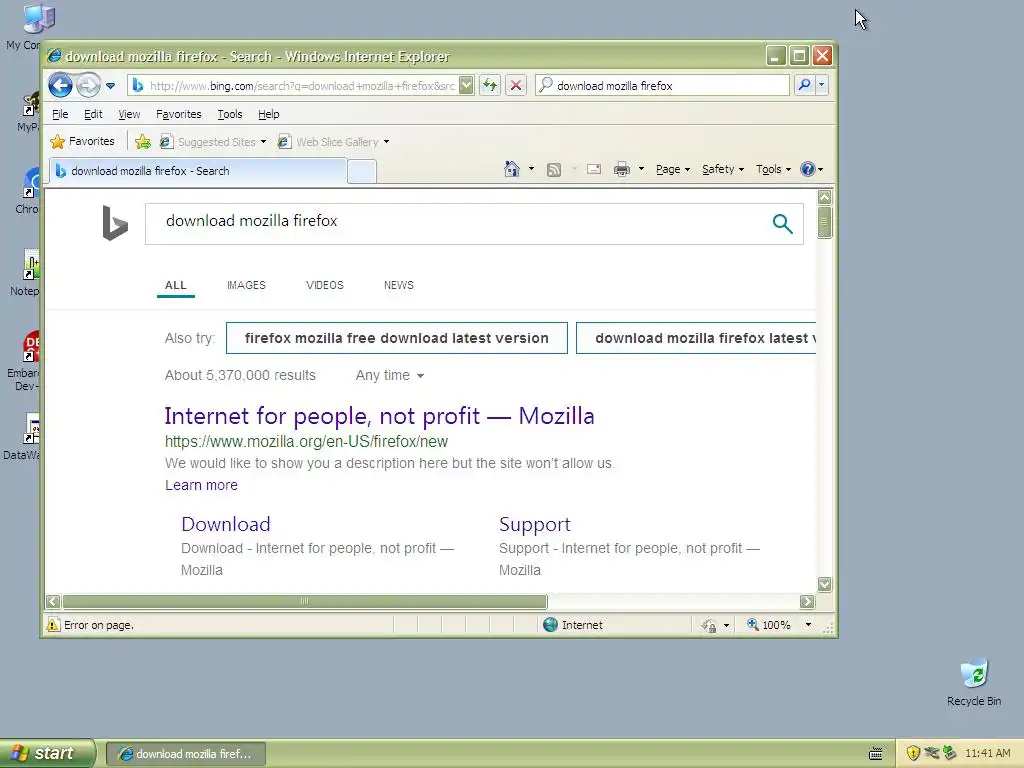Select the ALL results tab
Image resolution: width=1024 pixels, height=768 pixels.
(176, 285)
